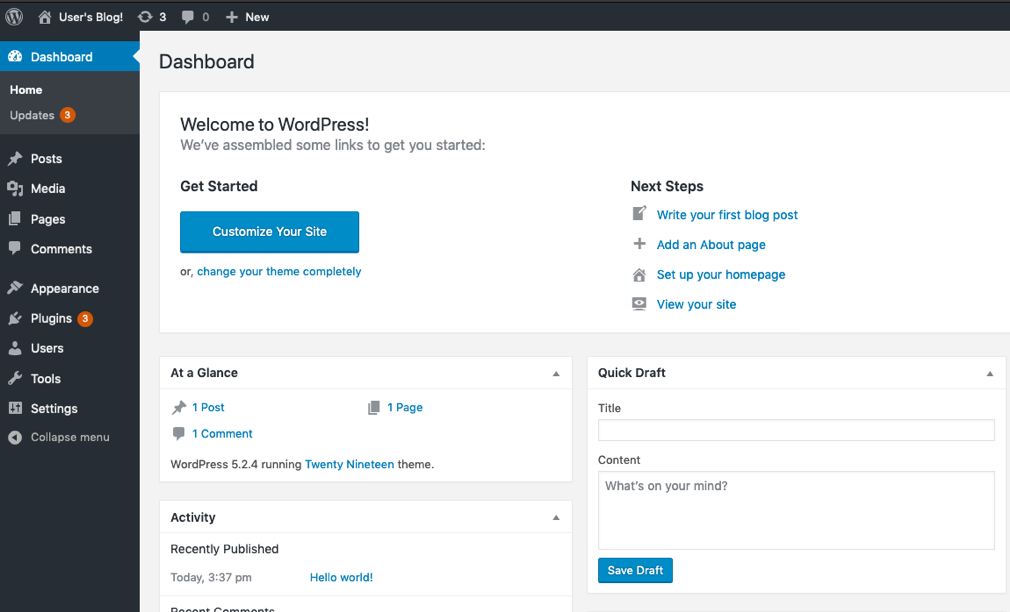The image size is (1010, 612).
Task: Check updates using the refresh icon
Action: tap(147, 16)
